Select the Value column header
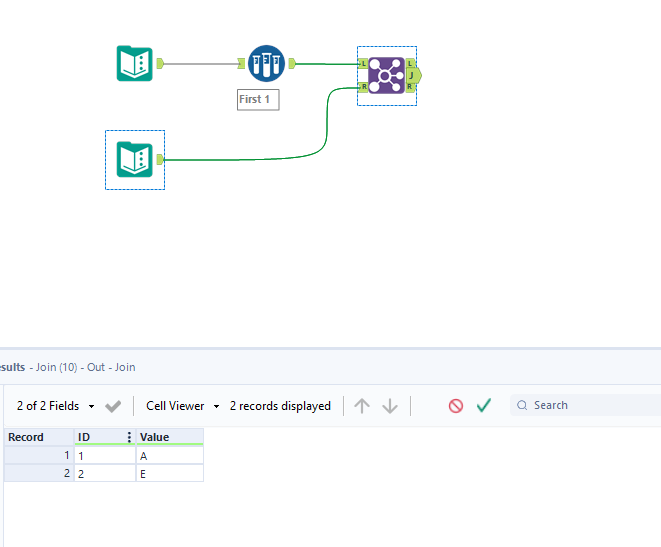This screenshot has height=547, width=661. pyautogui.click(x=170, y=437)
